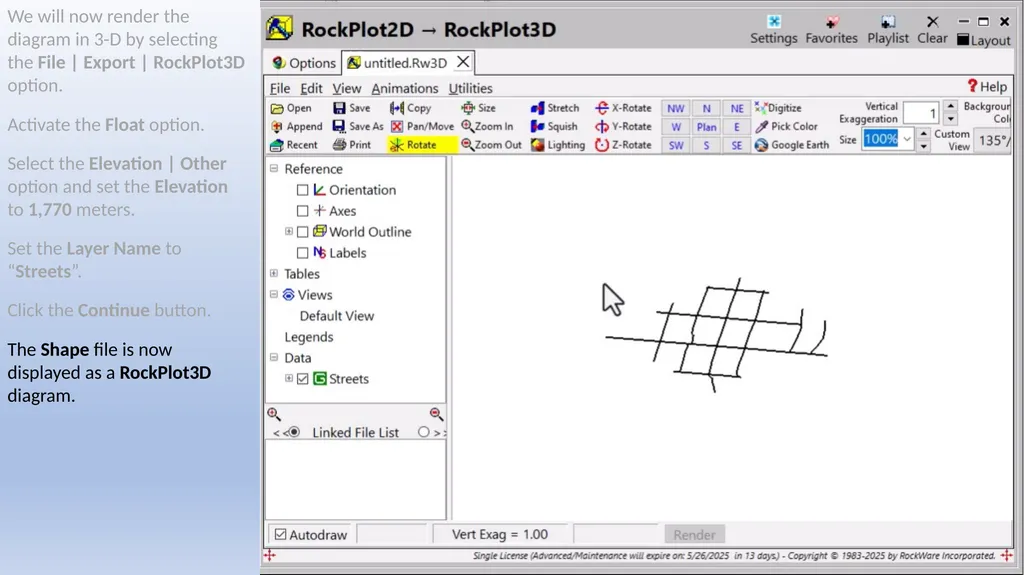Click the Layout button
The image size is (1024, 575).
click(984, 40)
